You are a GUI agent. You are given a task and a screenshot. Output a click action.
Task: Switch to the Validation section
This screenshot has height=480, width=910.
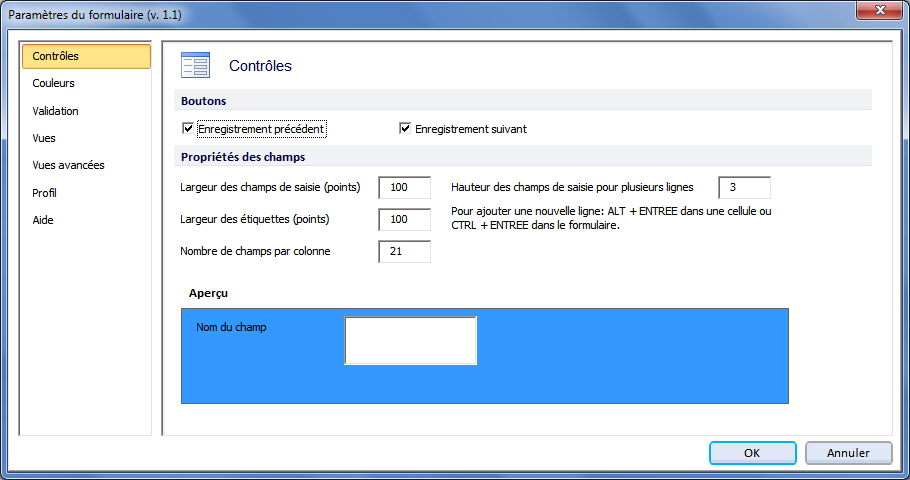[55, 111]
